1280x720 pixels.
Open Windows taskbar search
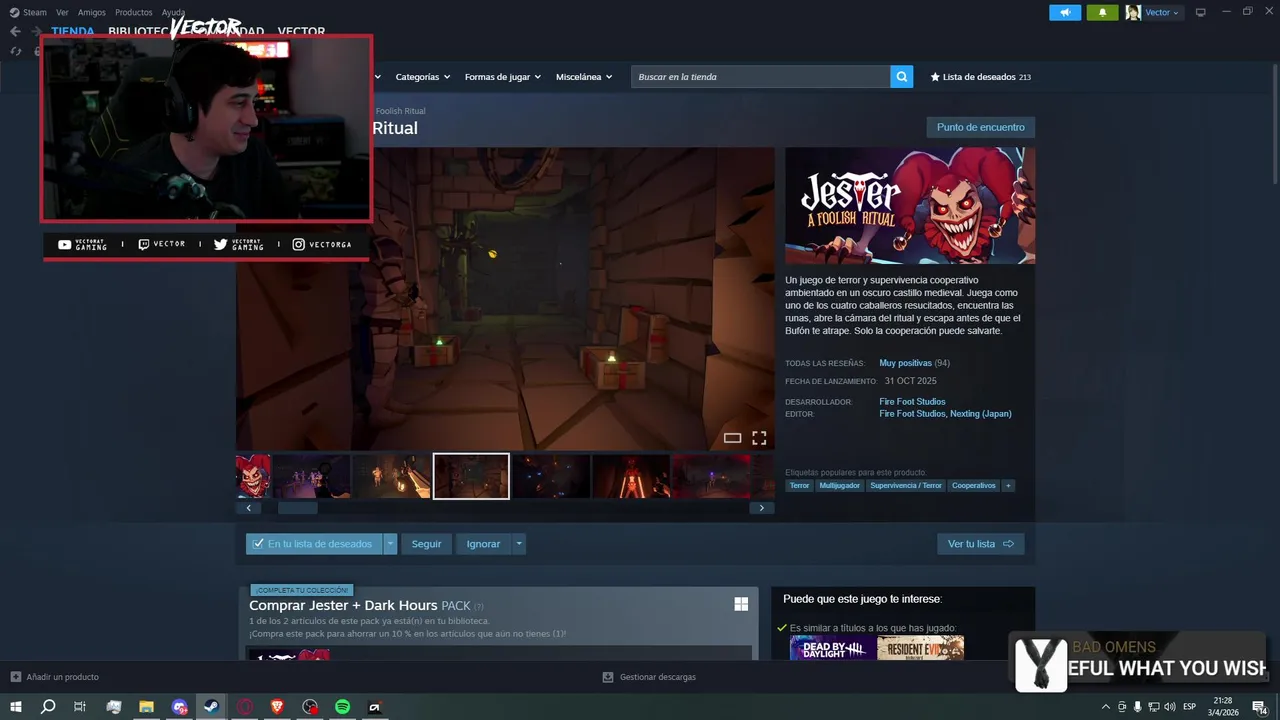[48, 707]
